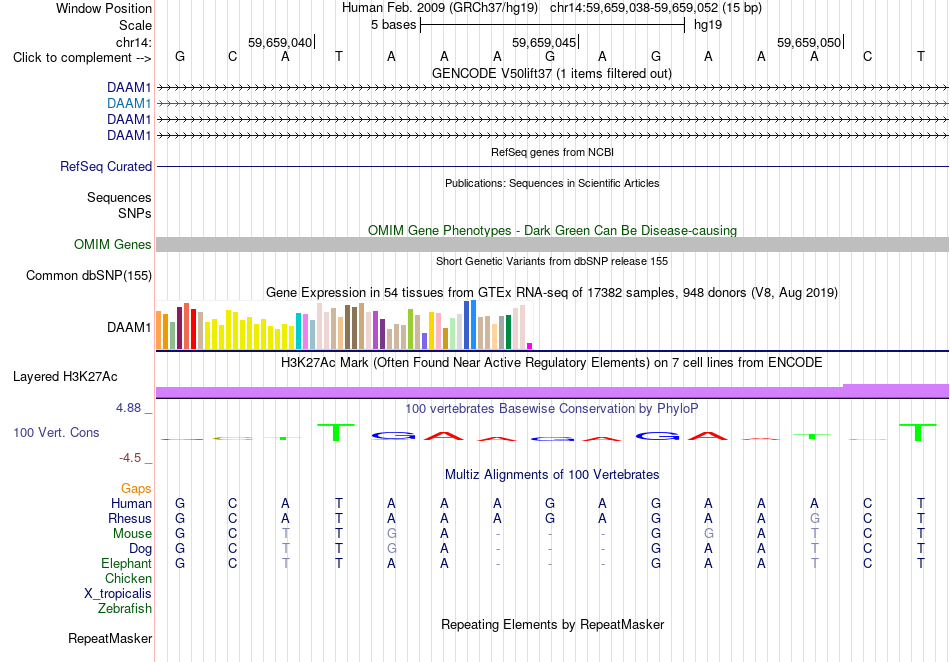Click the light blue DAAM1 transcript arrow line
950x662 pixels.
552,104
